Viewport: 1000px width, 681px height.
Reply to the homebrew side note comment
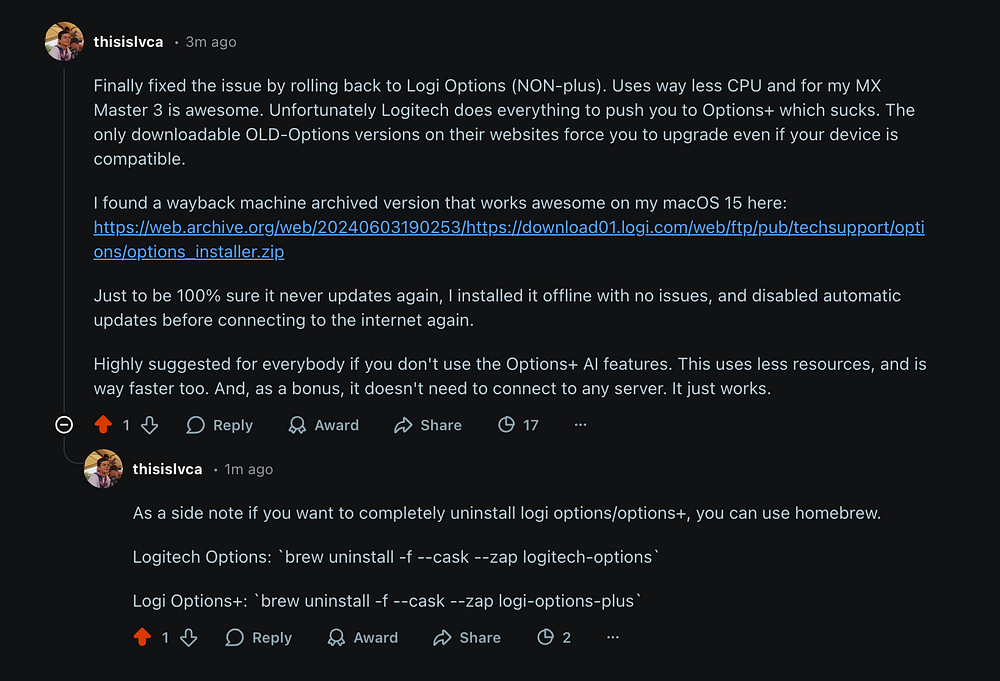pyautogui.click(x=258, y=637)
